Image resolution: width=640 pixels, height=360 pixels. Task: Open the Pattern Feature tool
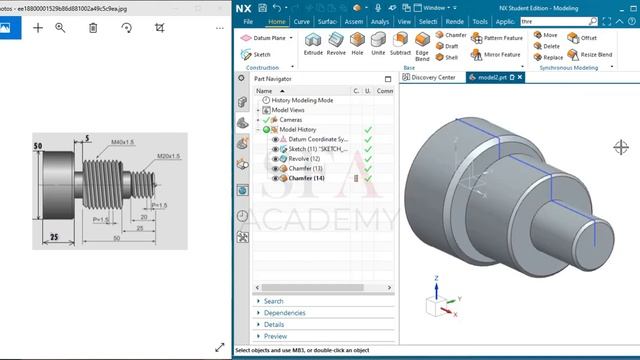point(496,38)
